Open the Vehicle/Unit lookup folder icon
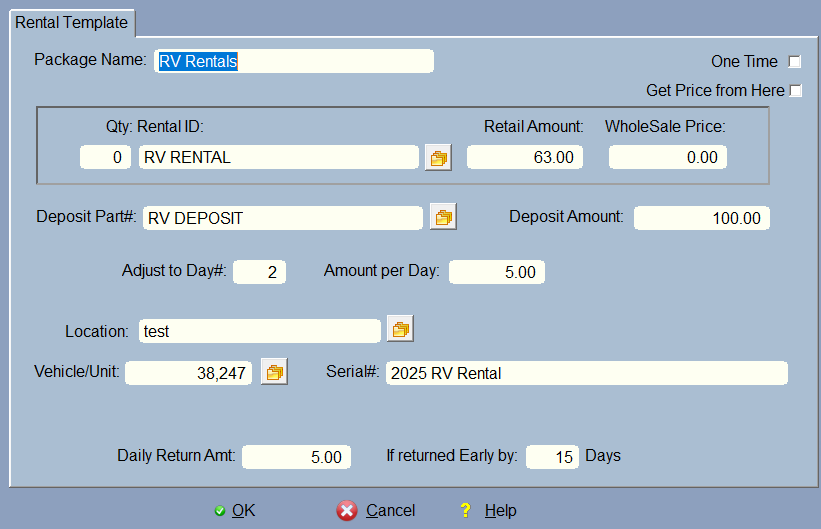Screen dimensions: 821x529 274,372
